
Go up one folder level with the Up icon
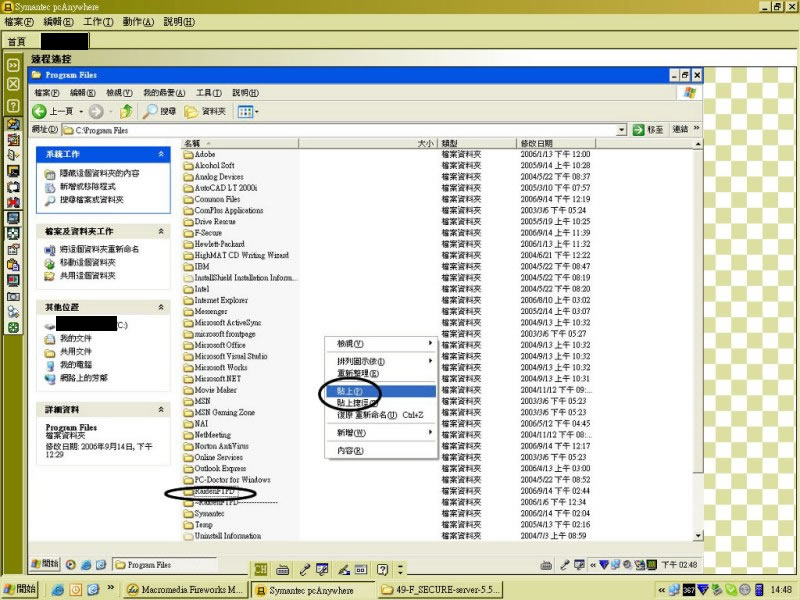point(126,111)
